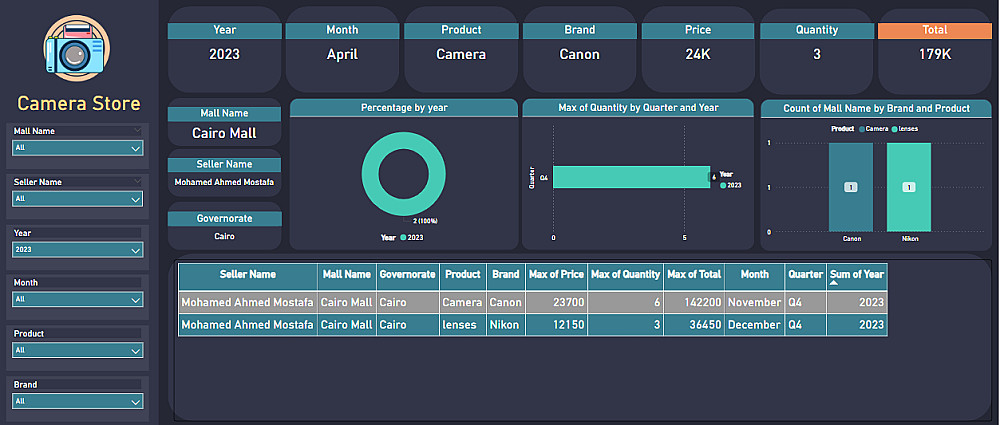Click the sort arrow on Sum of Year column

coord(833,284)
